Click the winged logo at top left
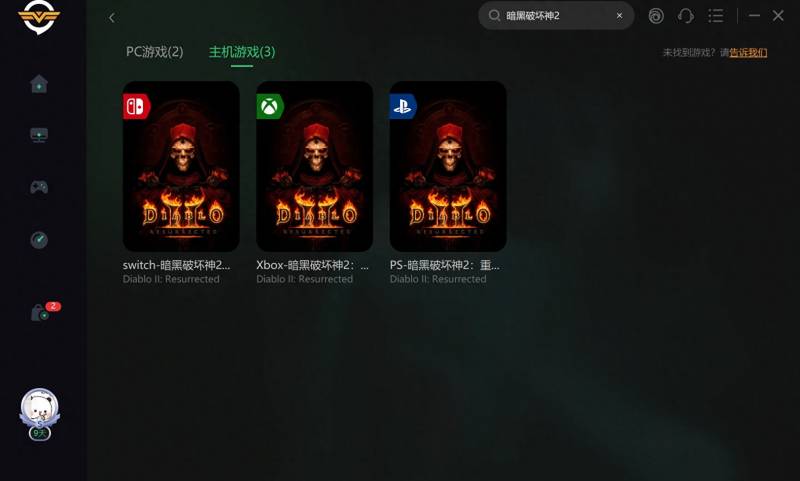This screenshot has height=481, width=800. 39,17
